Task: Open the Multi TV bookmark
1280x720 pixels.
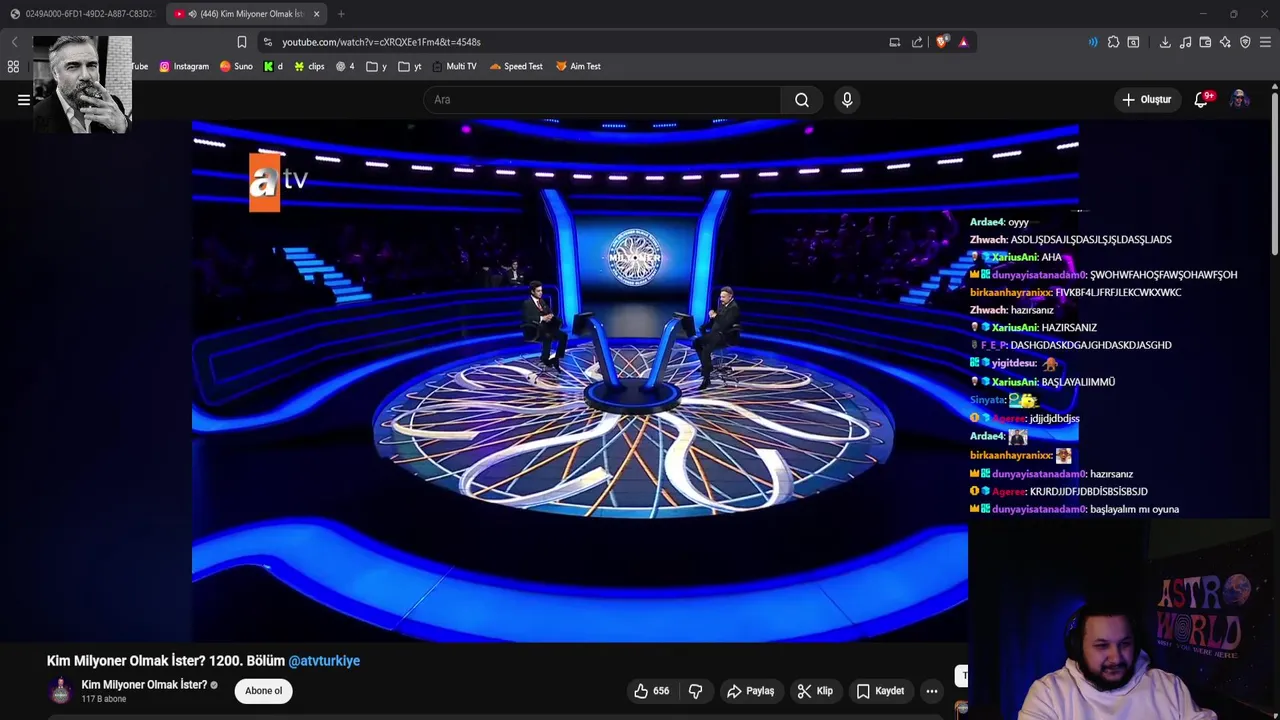Action: click(x=454, y=66)
